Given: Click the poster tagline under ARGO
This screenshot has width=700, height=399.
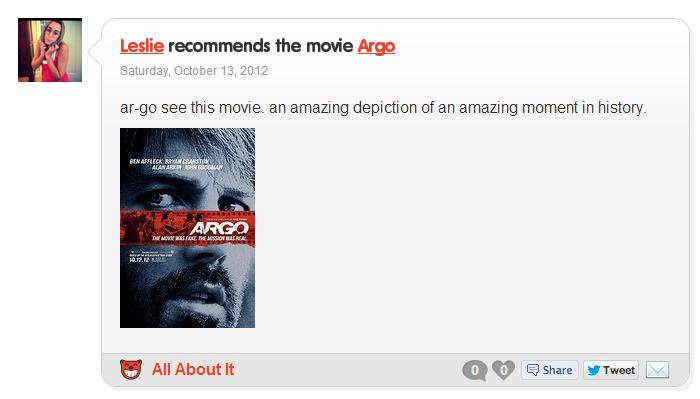Looking at the screenshot, I should click(199, 239).
